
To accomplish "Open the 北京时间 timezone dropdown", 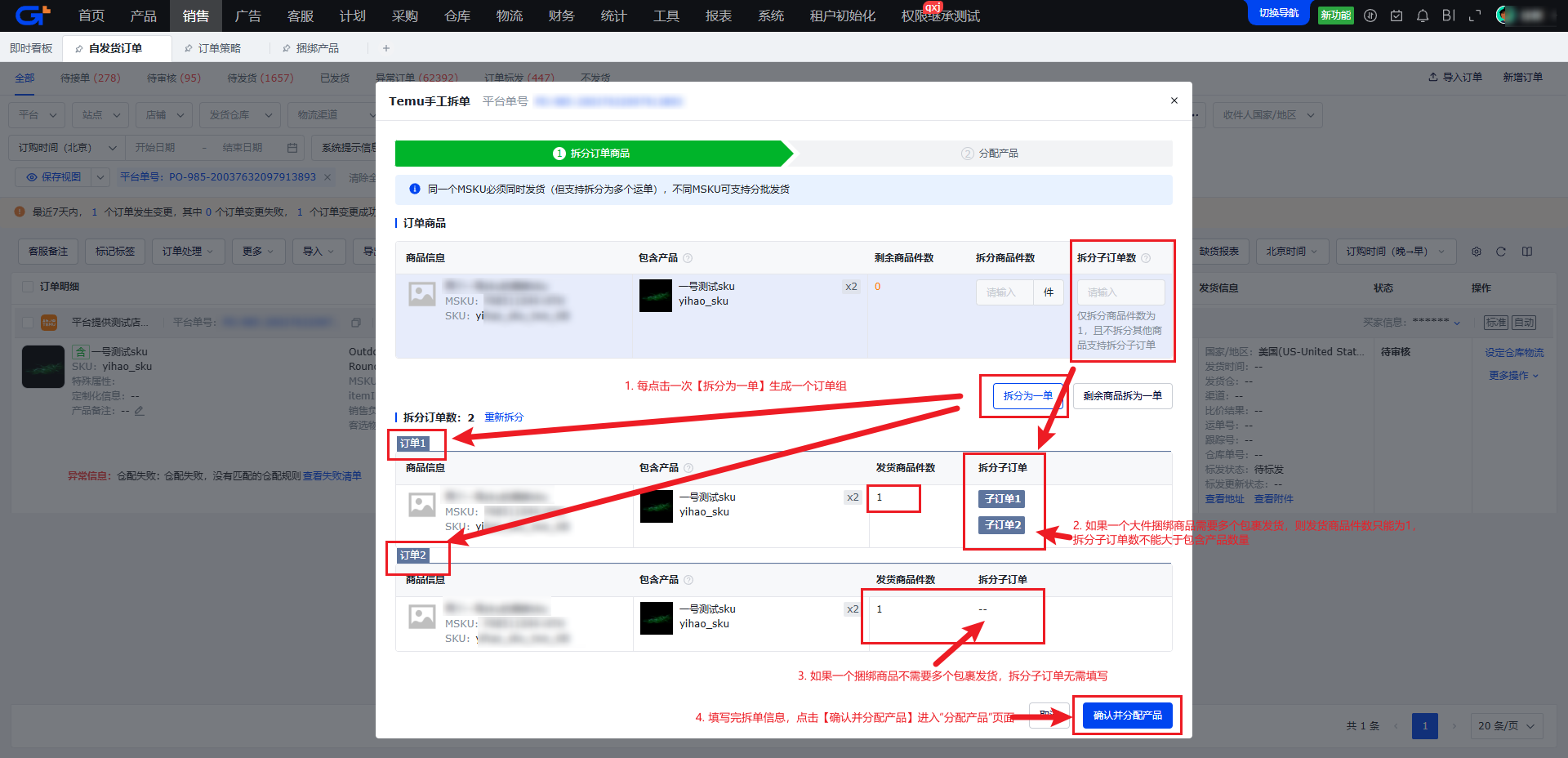I will point(1292,252).
